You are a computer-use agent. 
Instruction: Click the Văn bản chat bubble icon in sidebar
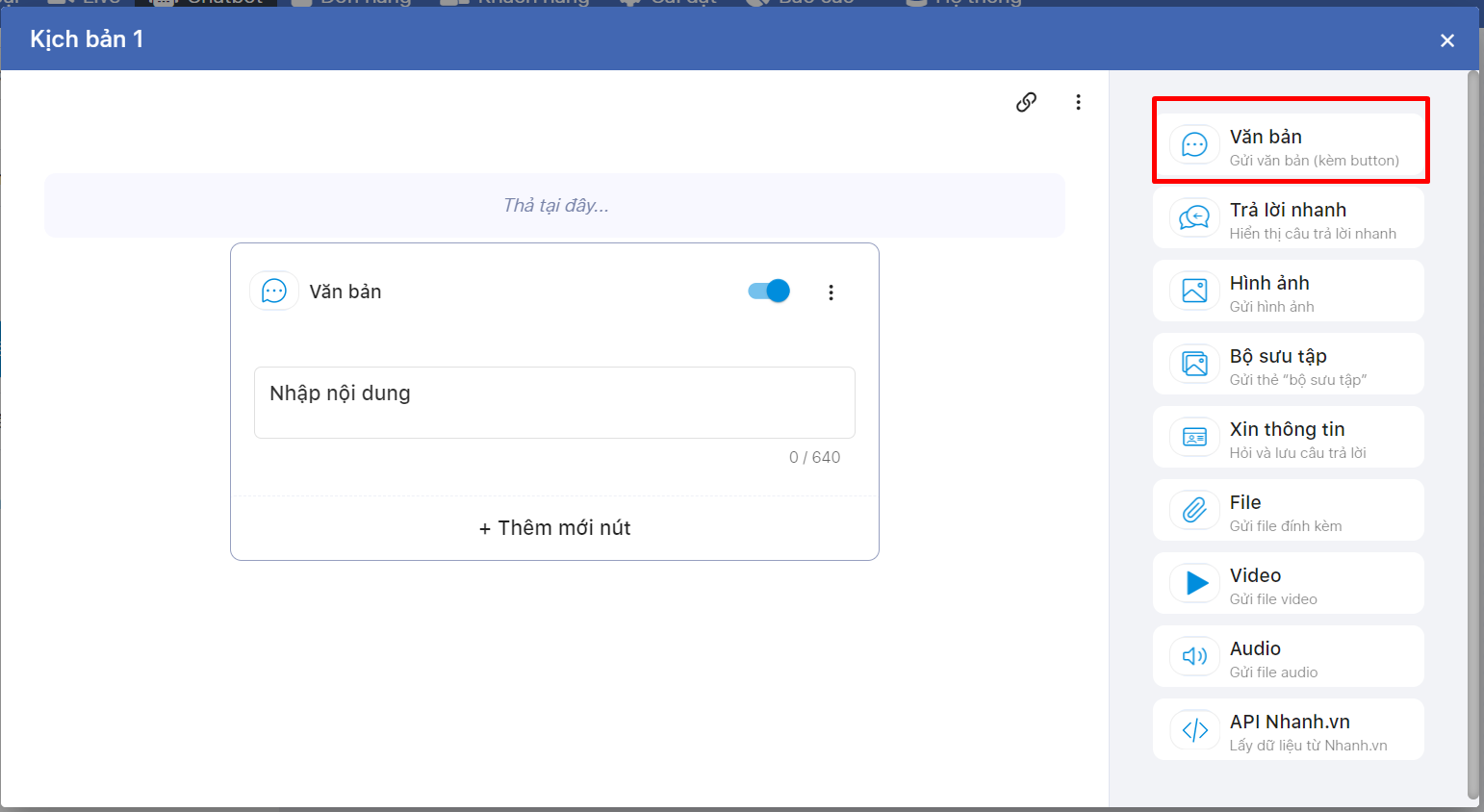[x=1194, y=145]
